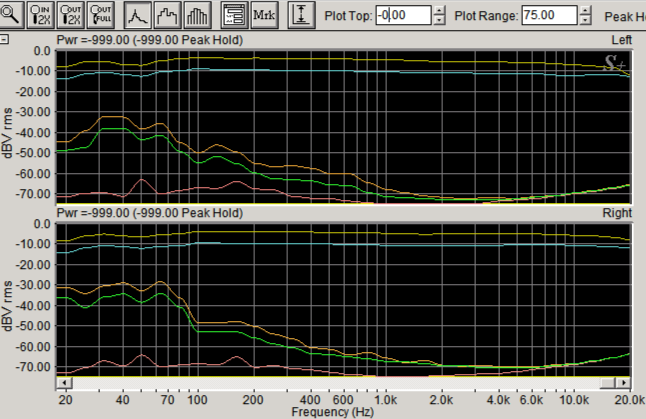Click the Right channel label
Image resolution: width=646 pixels, height=419 pixels.
tap(617, 213)
